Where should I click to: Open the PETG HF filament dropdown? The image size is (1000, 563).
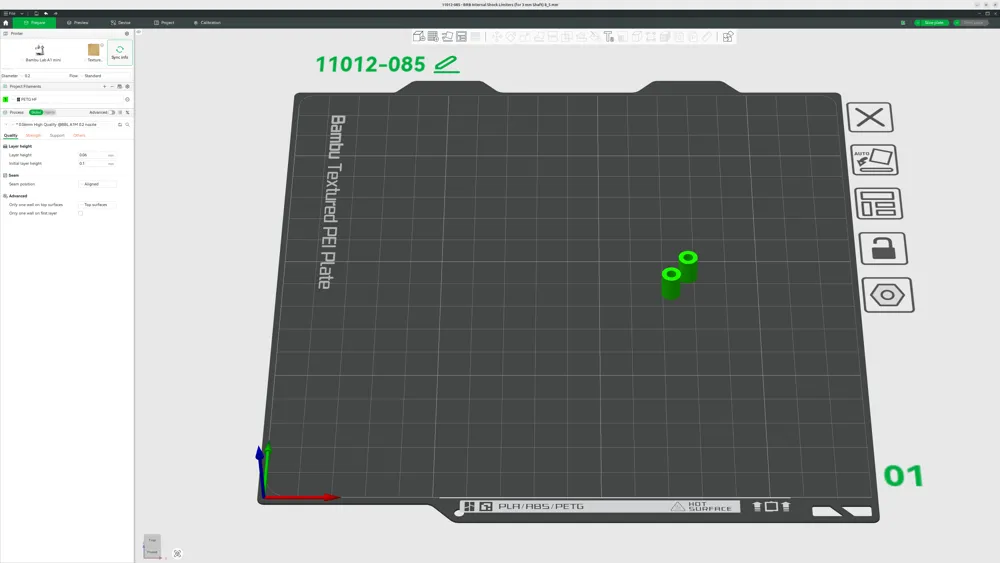tap(68, 99)
